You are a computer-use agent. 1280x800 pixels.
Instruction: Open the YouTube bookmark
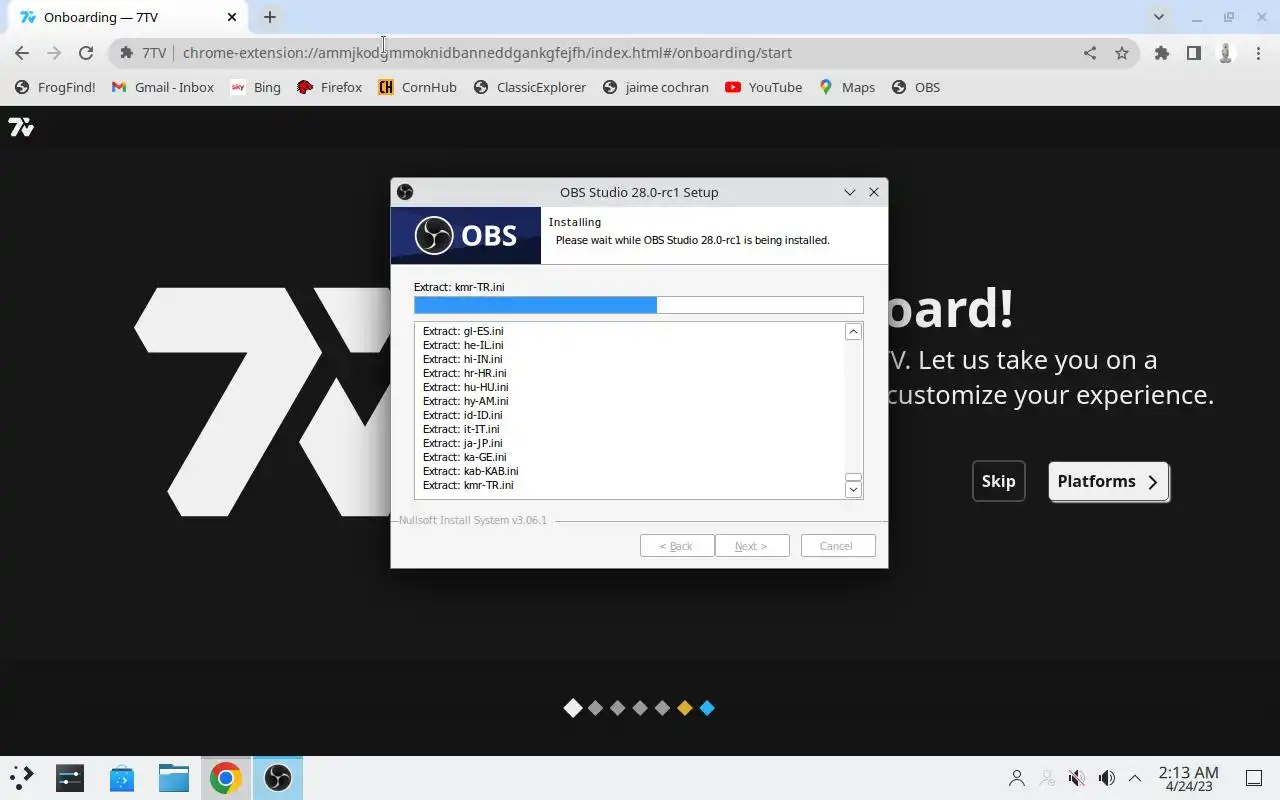(x=763, y=87)
